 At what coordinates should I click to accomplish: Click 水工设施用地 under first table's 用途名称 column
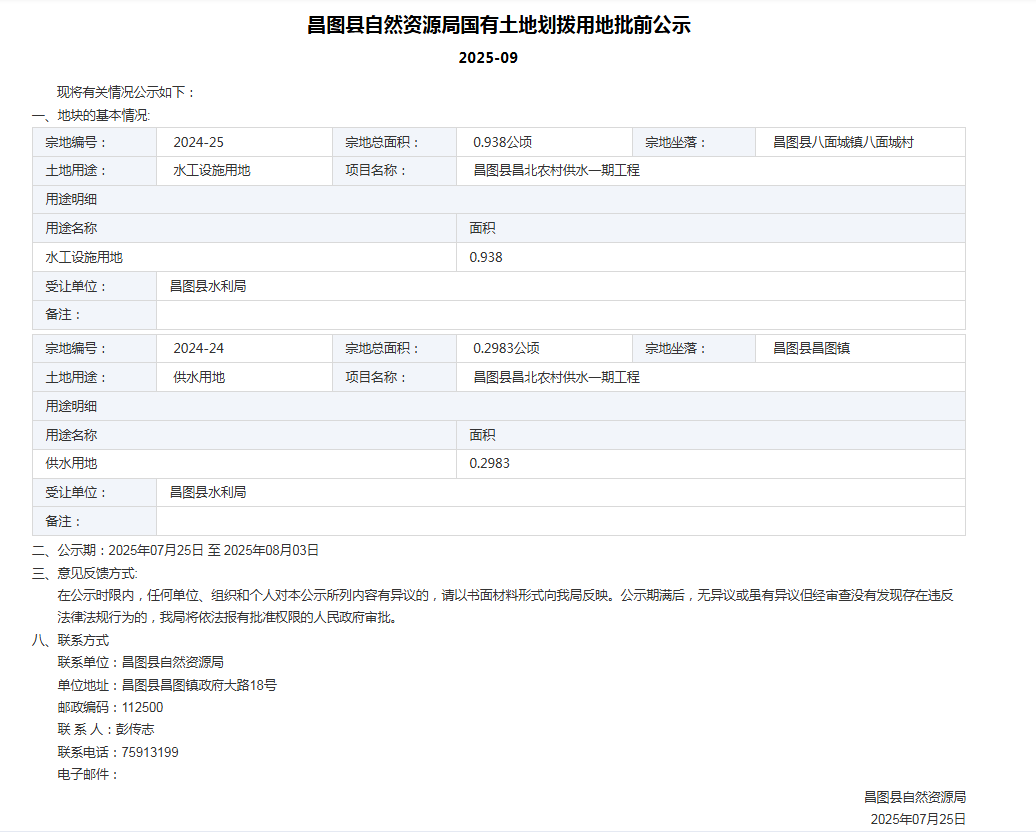(84, 257)
